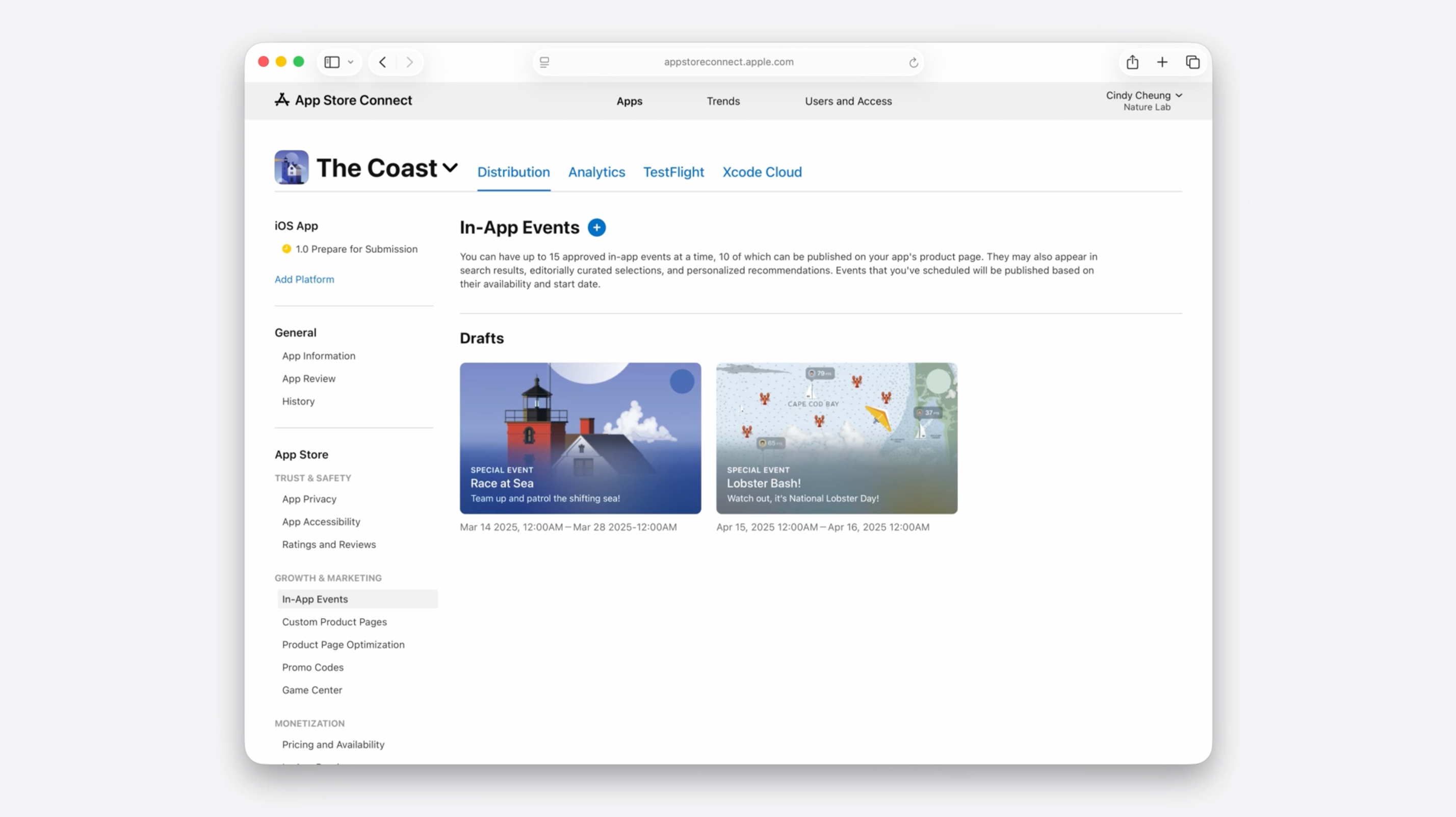Expand The Coast app switcher chevron
Viewport: 1456px width, 817px height.
[450, 168]
